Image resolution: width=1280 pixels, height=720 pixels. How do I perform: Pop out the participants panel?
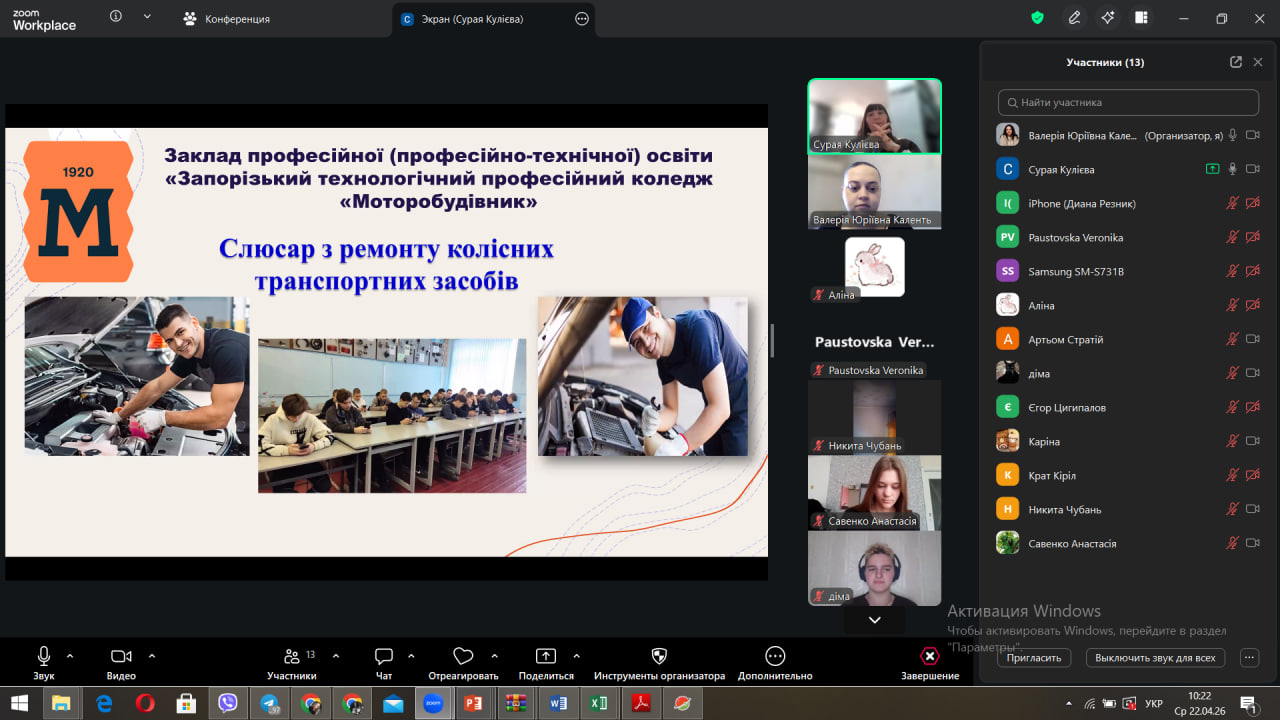pyautogui.click(x=1236, y=62)
